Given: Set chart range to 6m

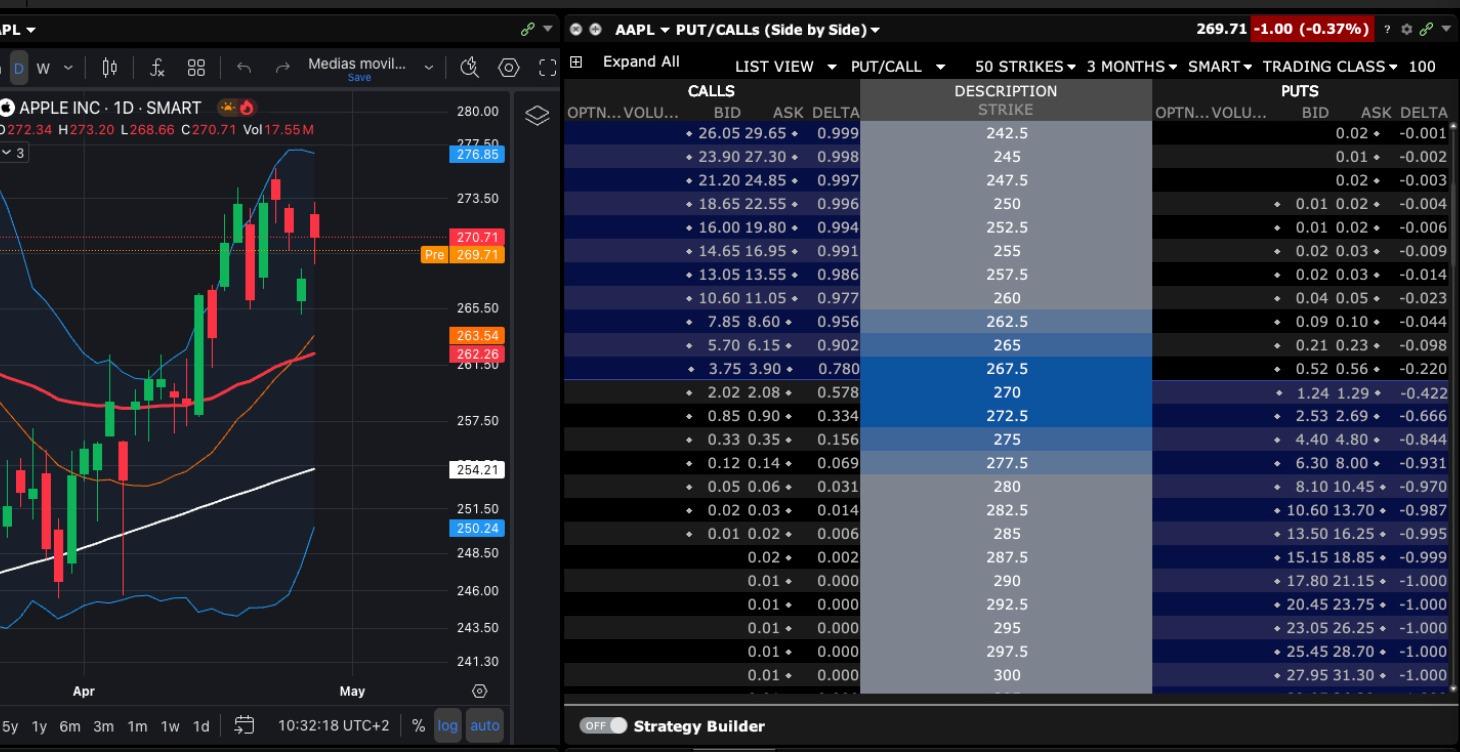Looking at the screenshot, I should point(70,726).
